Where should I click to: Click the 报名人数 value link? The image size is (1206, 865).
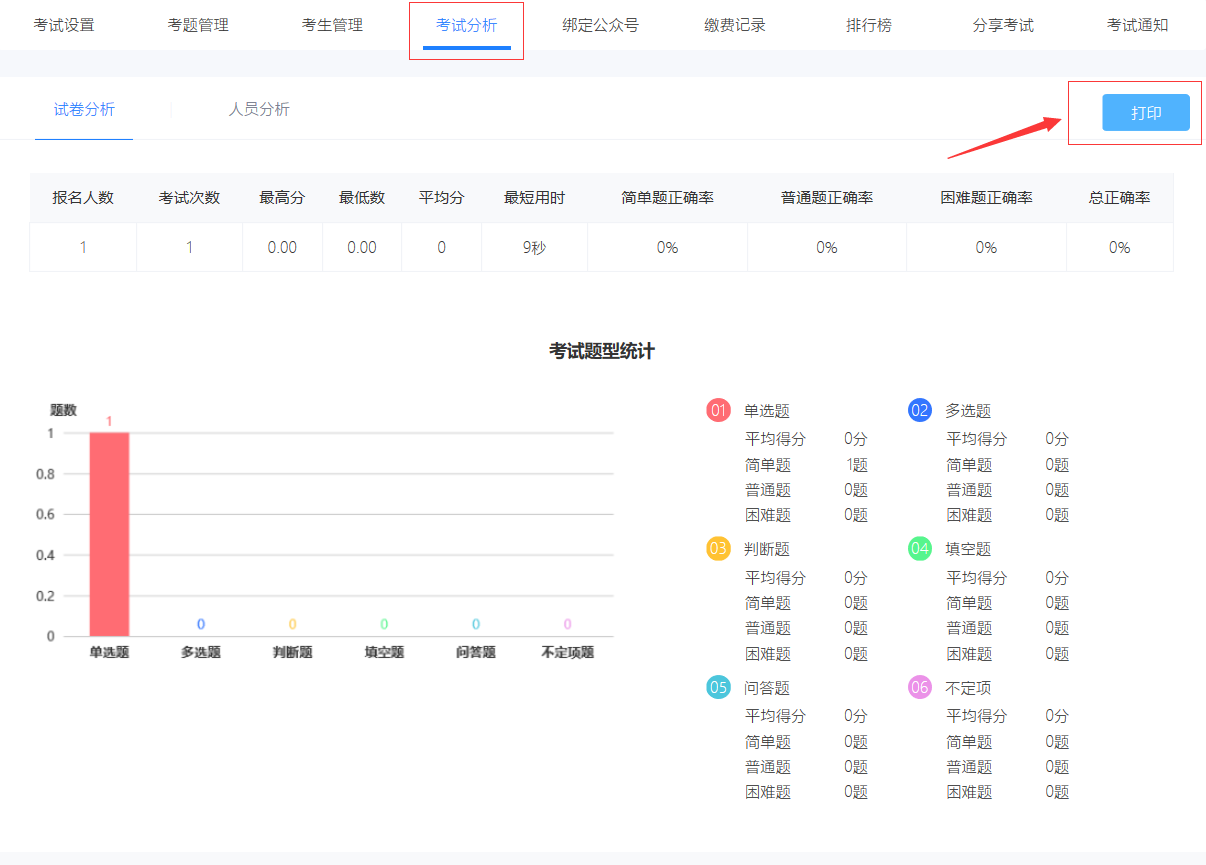point(83,247)
